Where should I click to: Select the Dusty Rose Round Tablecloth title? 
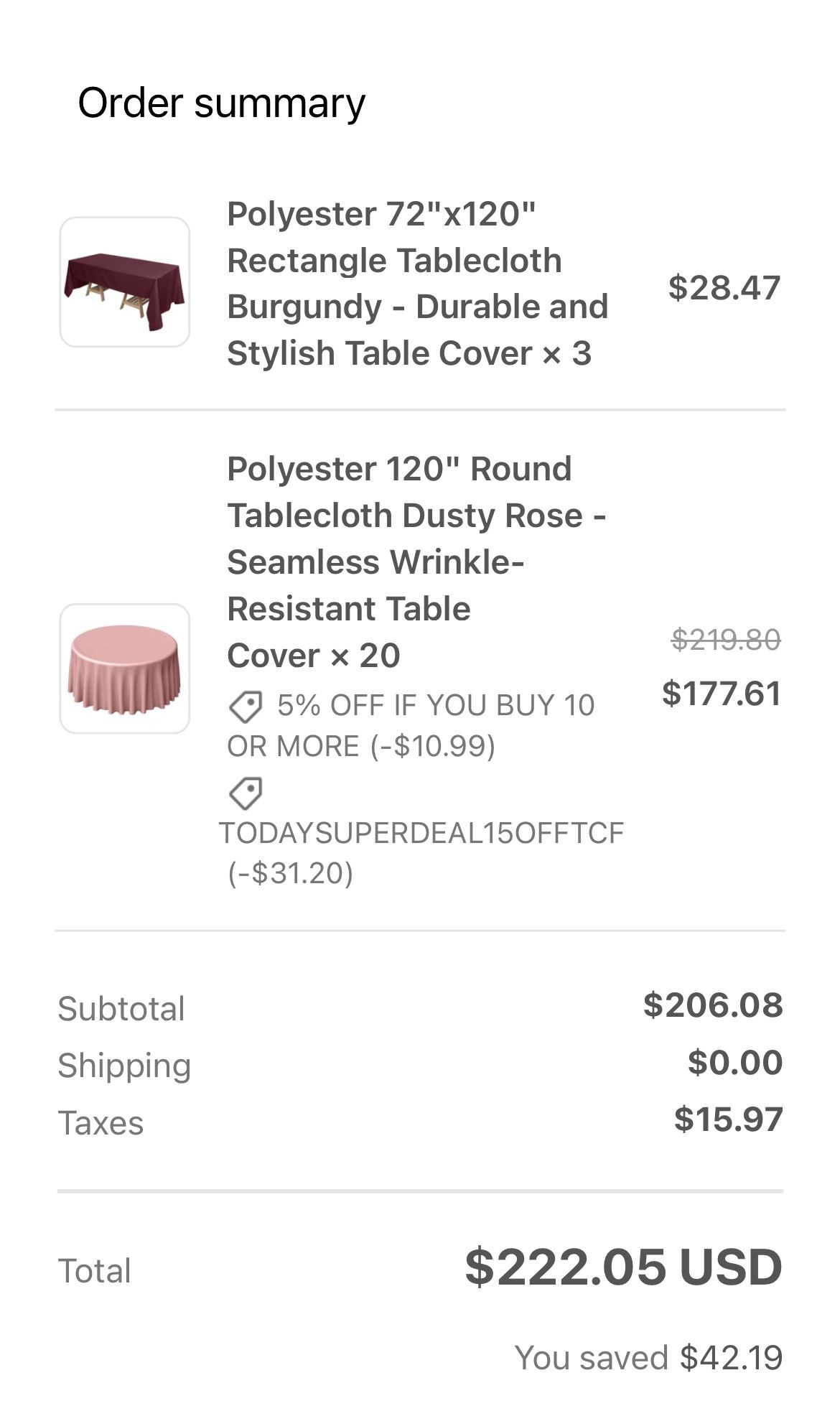coord(416,562)
